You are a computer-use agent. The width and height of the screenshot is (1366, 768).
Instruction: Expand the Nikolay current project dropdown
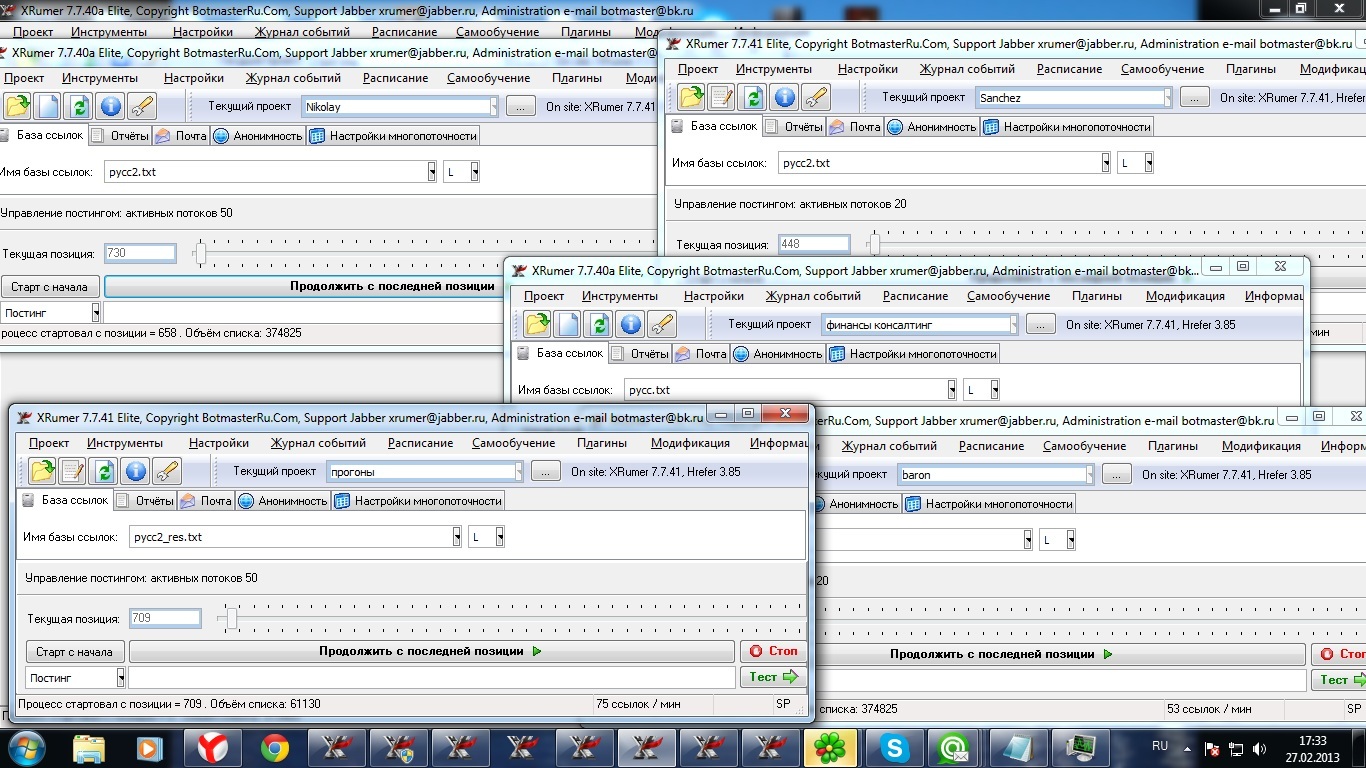tap(494, 107)
